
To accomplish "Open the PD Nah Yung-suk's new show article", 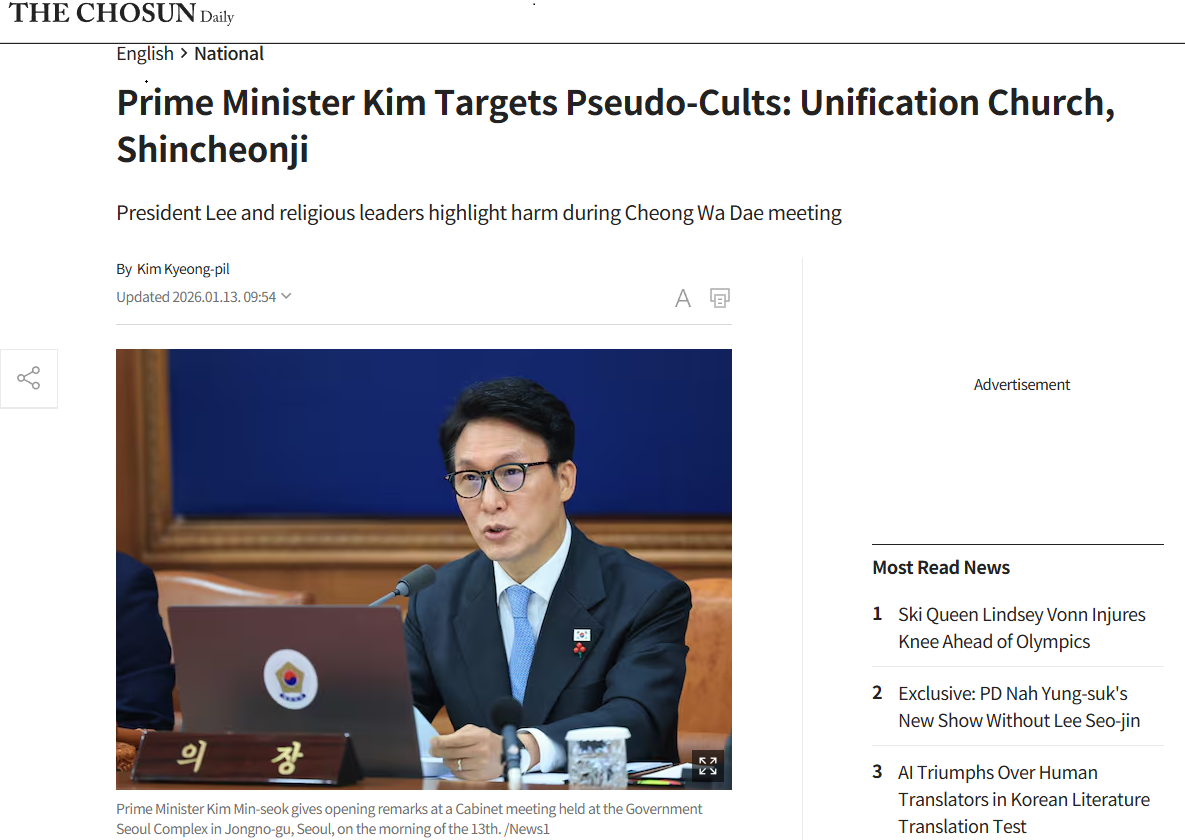I will [x=1019, y=707].
